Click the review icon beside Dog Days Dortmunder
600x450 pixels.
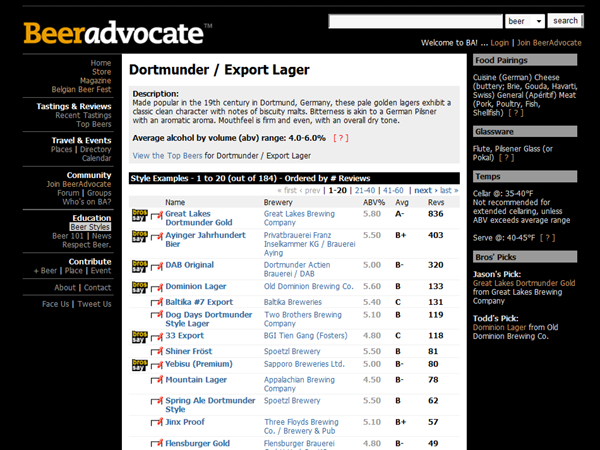click(x=157, y=315)
